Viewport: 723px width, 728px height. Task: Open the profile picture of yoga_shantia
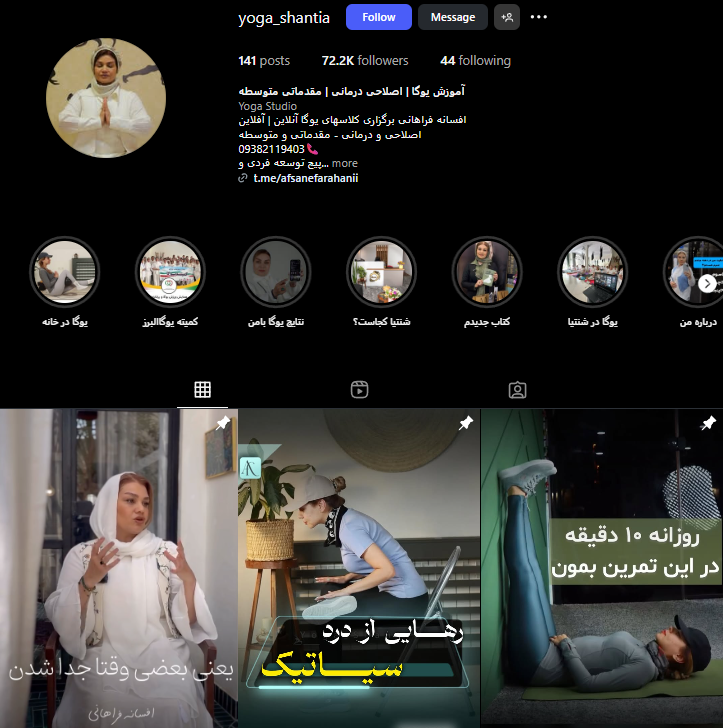pos(106,98)
